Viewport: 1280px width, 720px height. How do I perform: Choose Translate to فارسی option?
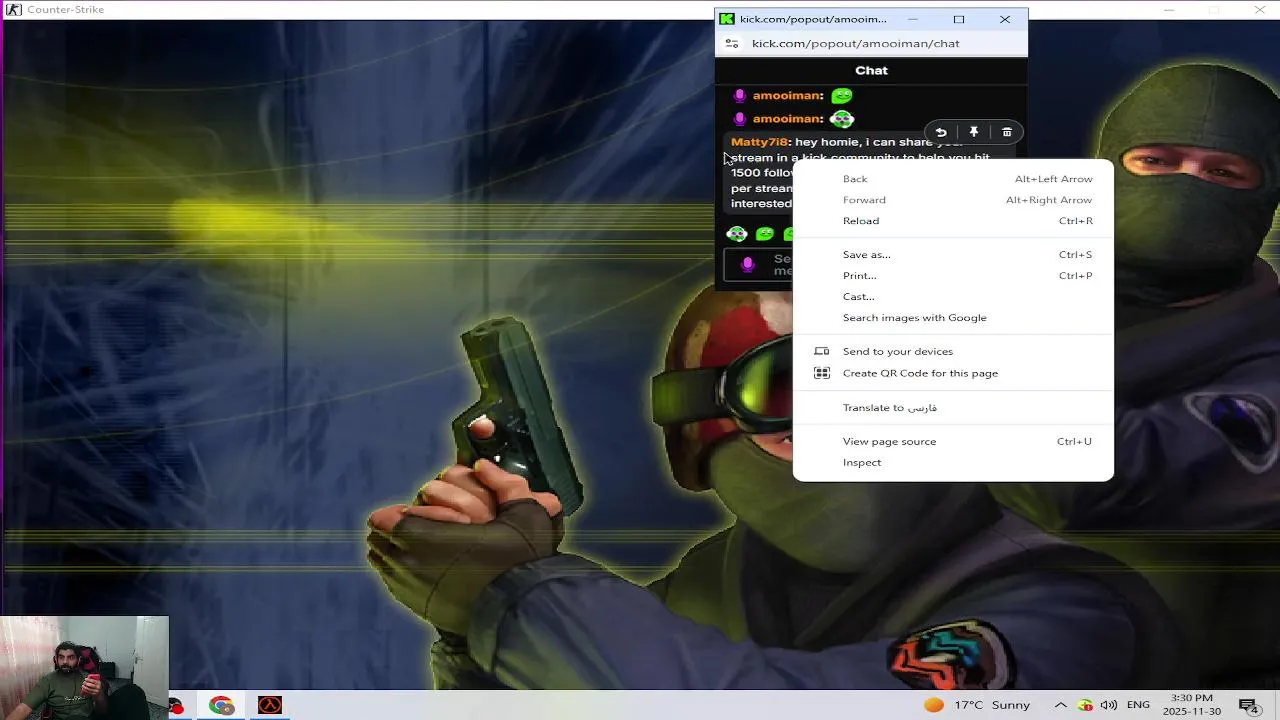pos(953,408)
